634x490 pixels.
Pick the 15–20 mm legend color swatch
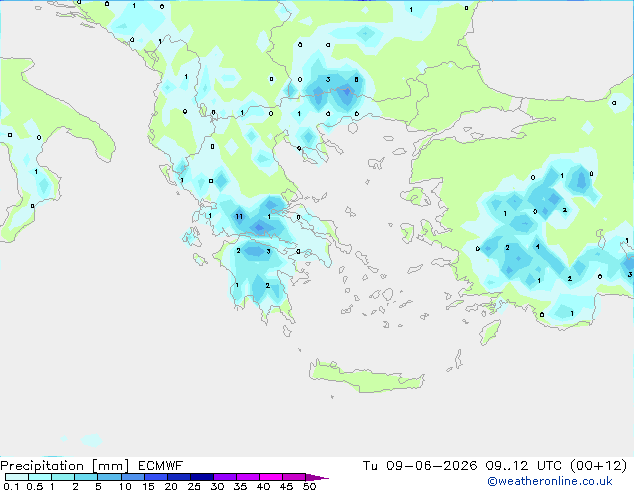[155, 477]
